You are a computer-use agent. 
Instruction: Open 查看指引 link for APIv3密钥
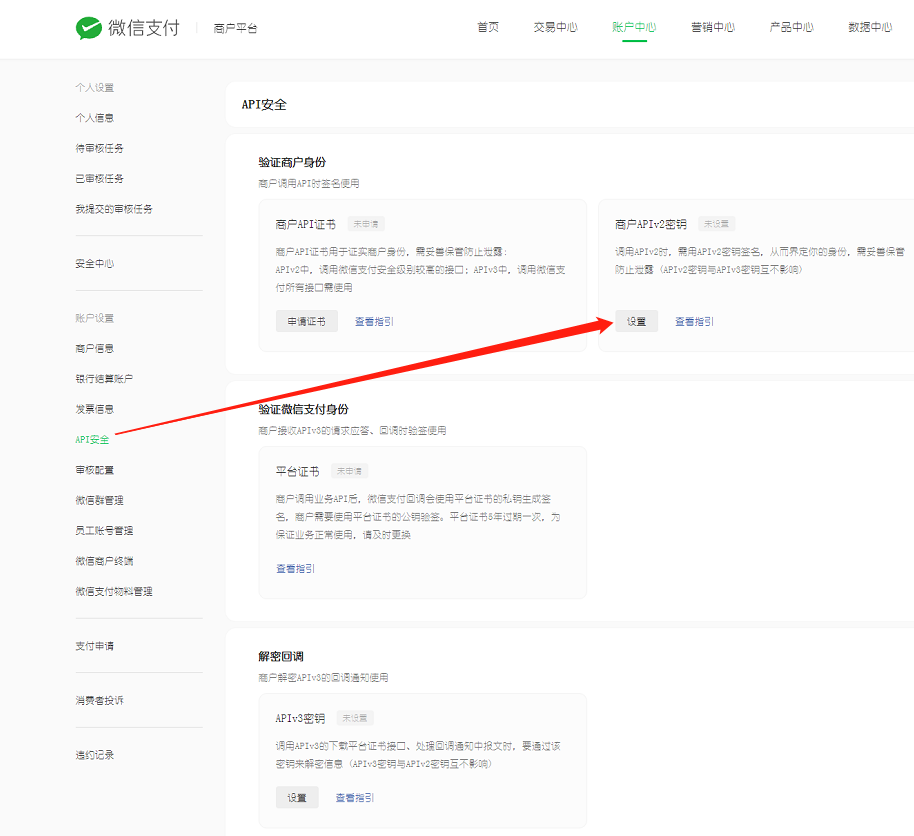354,798
